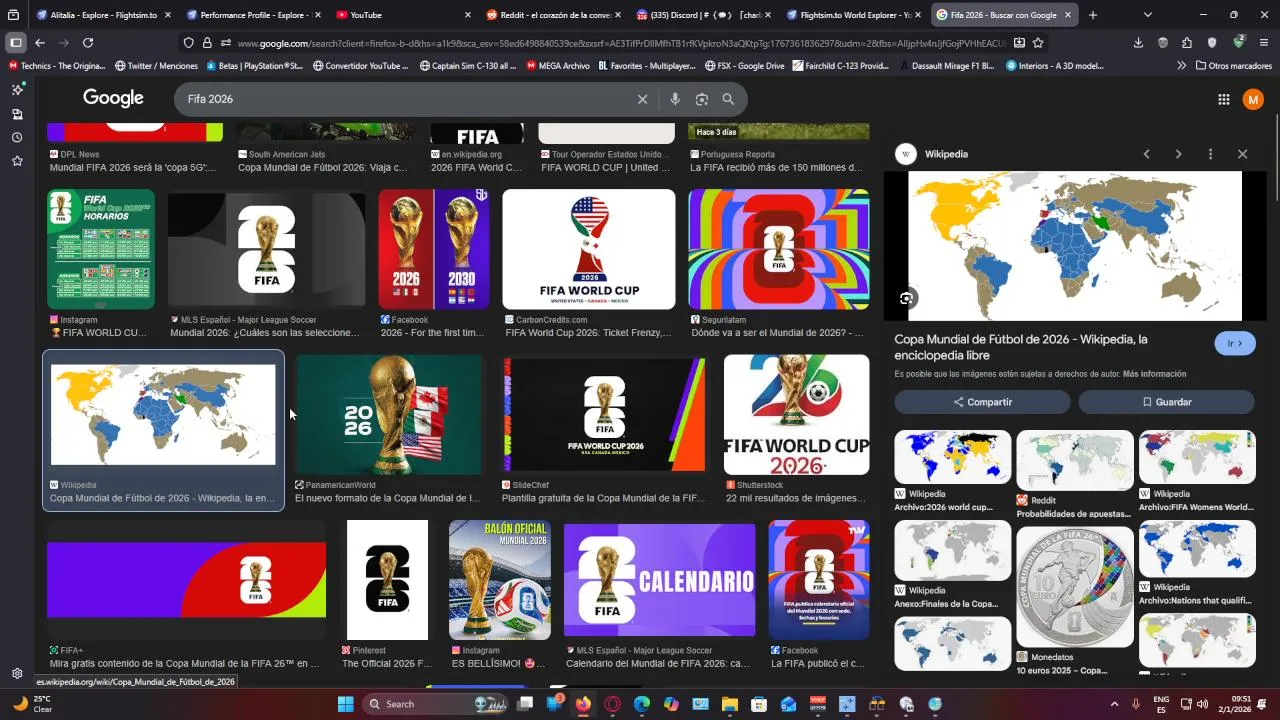This screenshot has width=1280, height=720.
Task: Open PanamericanWorld trophy with flags image
Action: 389,414
